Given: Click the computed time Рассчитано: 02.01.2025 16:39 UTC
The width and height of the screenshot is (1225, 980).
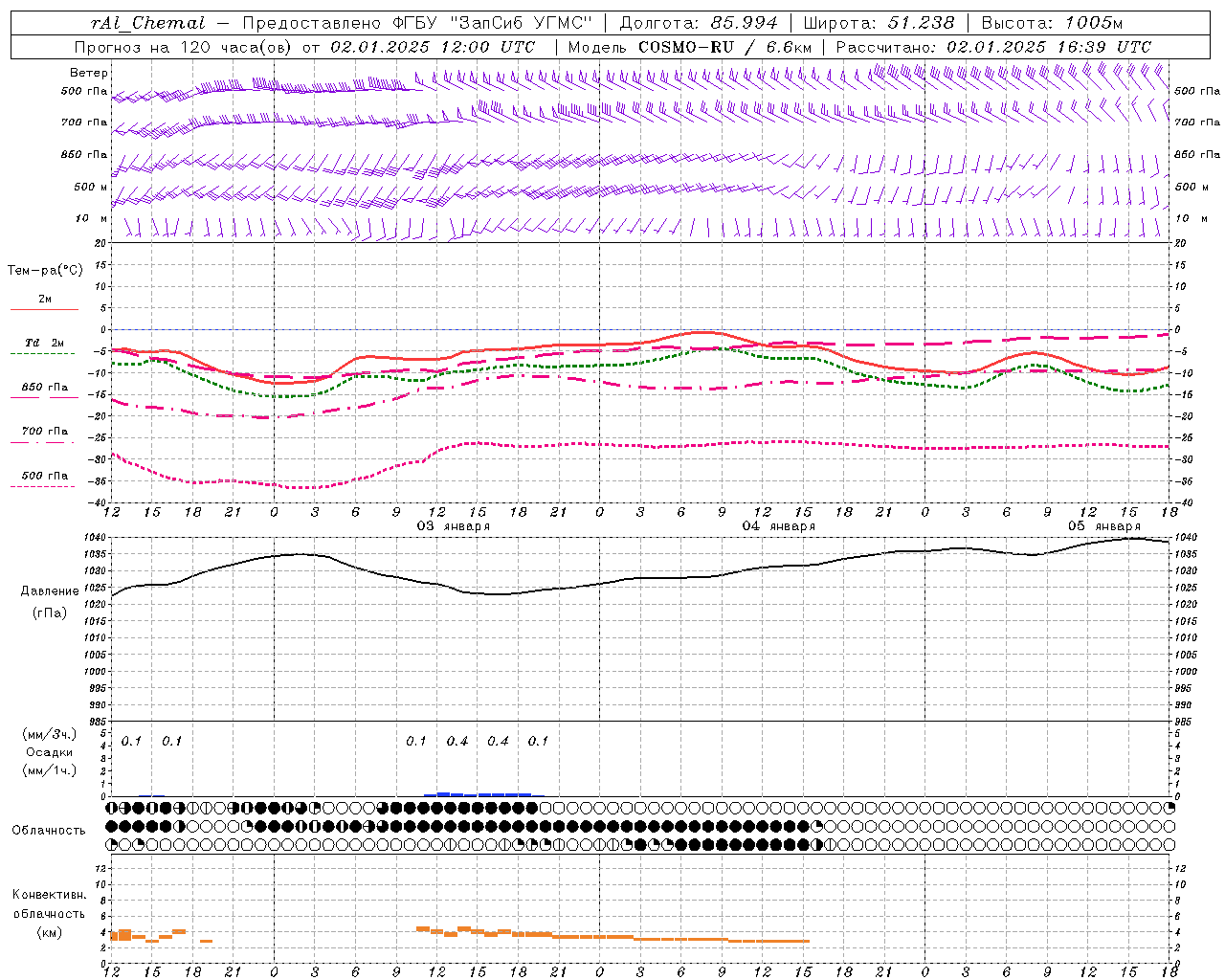Looking at the screenshot, I should coord(993,47).
